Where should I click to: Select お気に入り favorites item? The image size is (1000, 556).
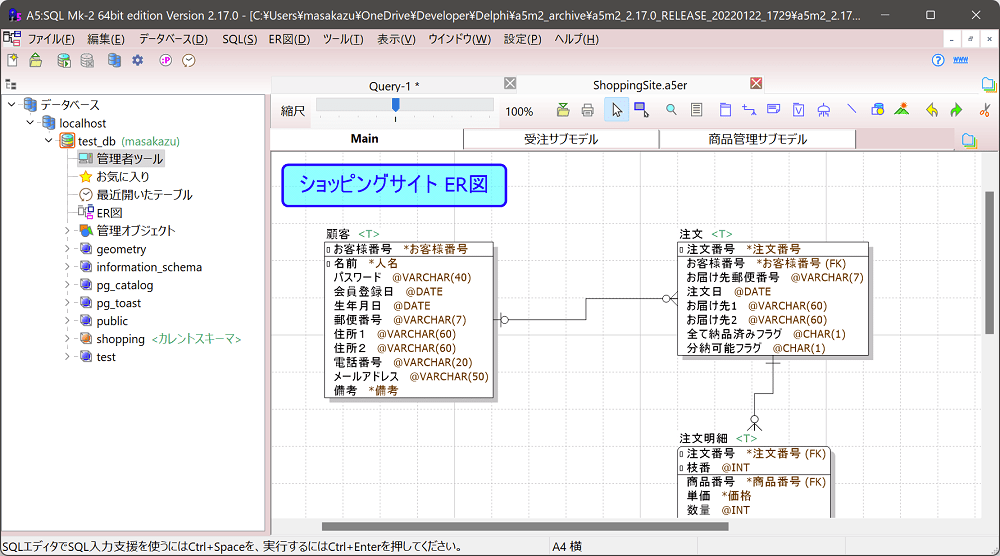[122, 177]
